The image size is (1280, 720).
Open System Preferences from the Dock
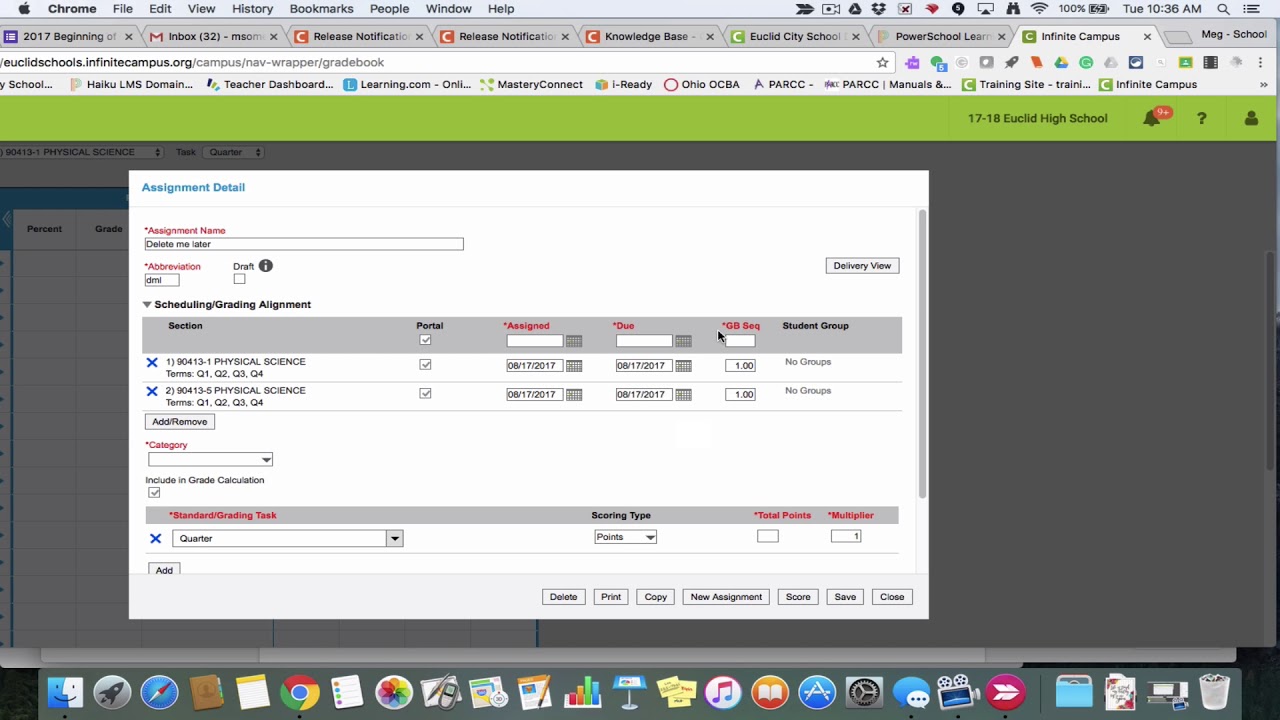[863, 692]
